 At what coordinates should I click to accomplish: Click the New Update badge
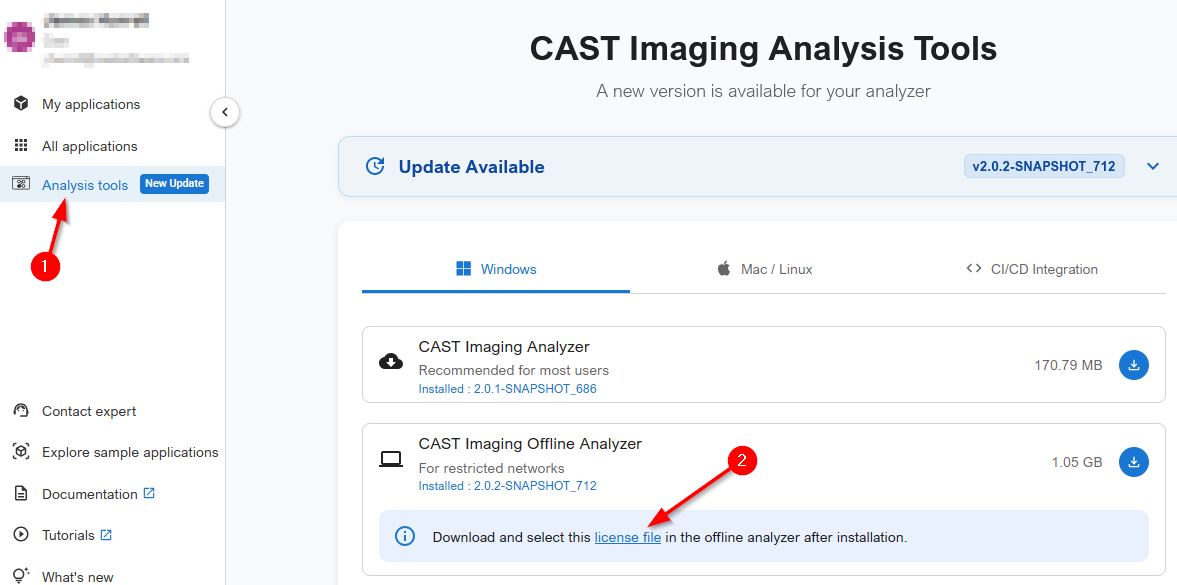174,184
